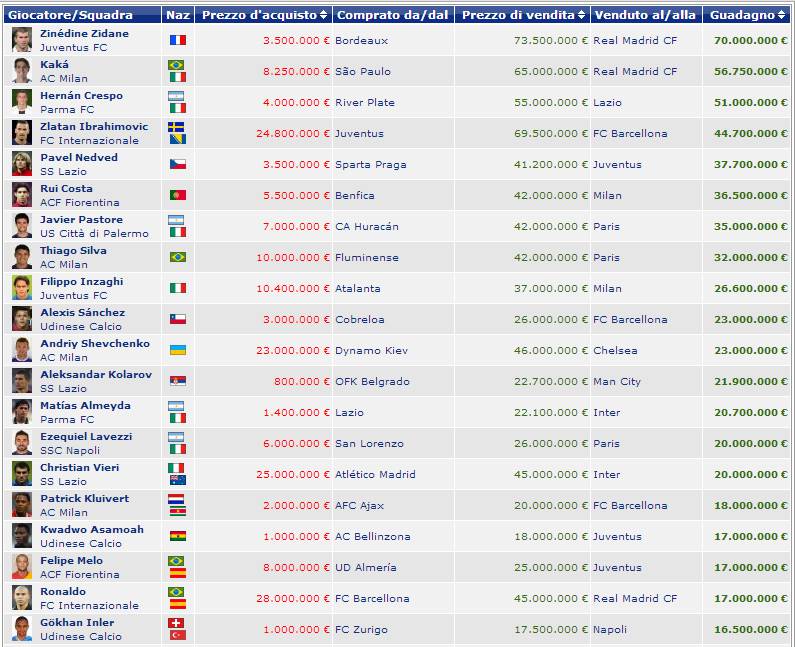The height and width of the screenshot is (647, 795).
Task: Open Patrick Kluivert player link
Action: pyautogui.click(x=85, y=498)
